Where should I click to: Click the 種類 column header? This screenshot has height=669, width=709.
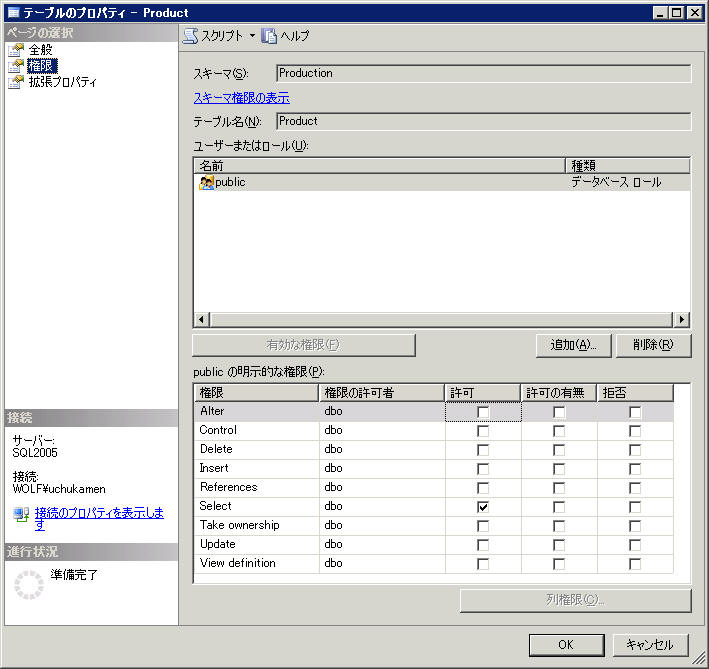coord(628,165)
